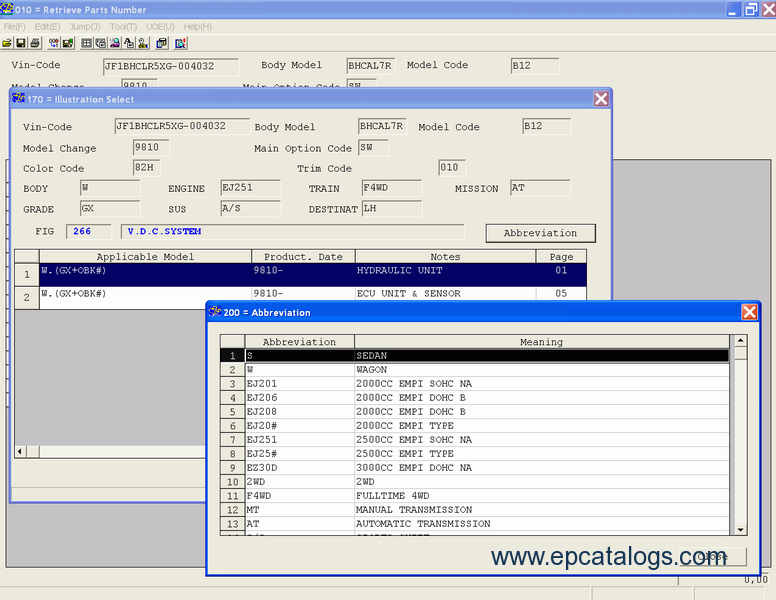Screen dimensions: 776x600
Task: Click the printer toolbar icon
Action: [35, 43]
